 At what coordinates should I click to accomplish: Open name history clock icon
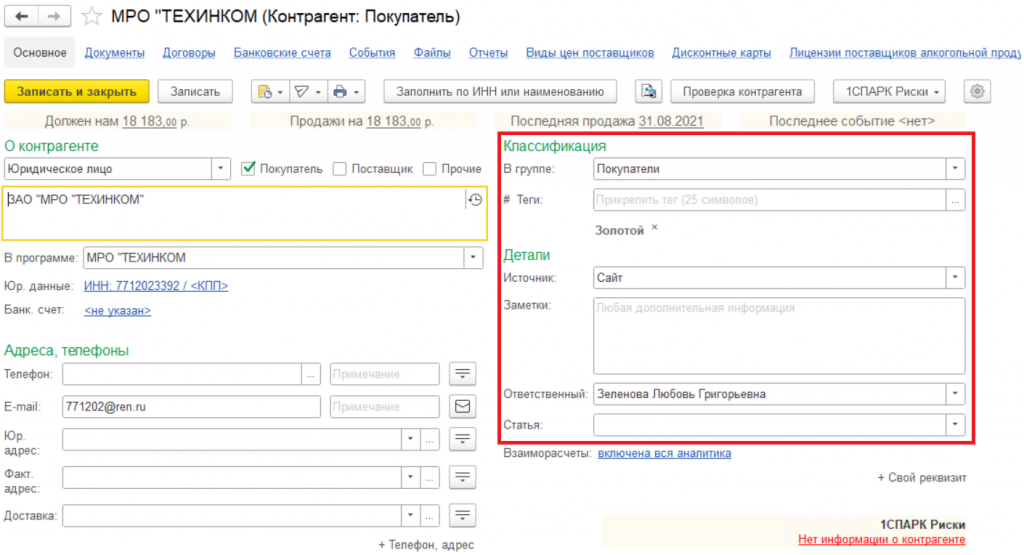pos(475,200)
